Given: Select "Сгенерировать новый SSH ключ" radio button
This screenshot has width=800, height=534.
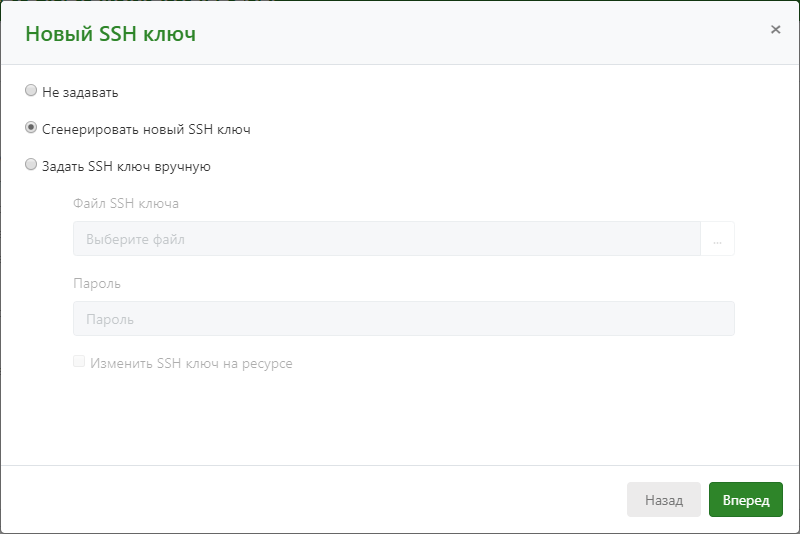Looking at the screenshot, I should coord(31,128).
